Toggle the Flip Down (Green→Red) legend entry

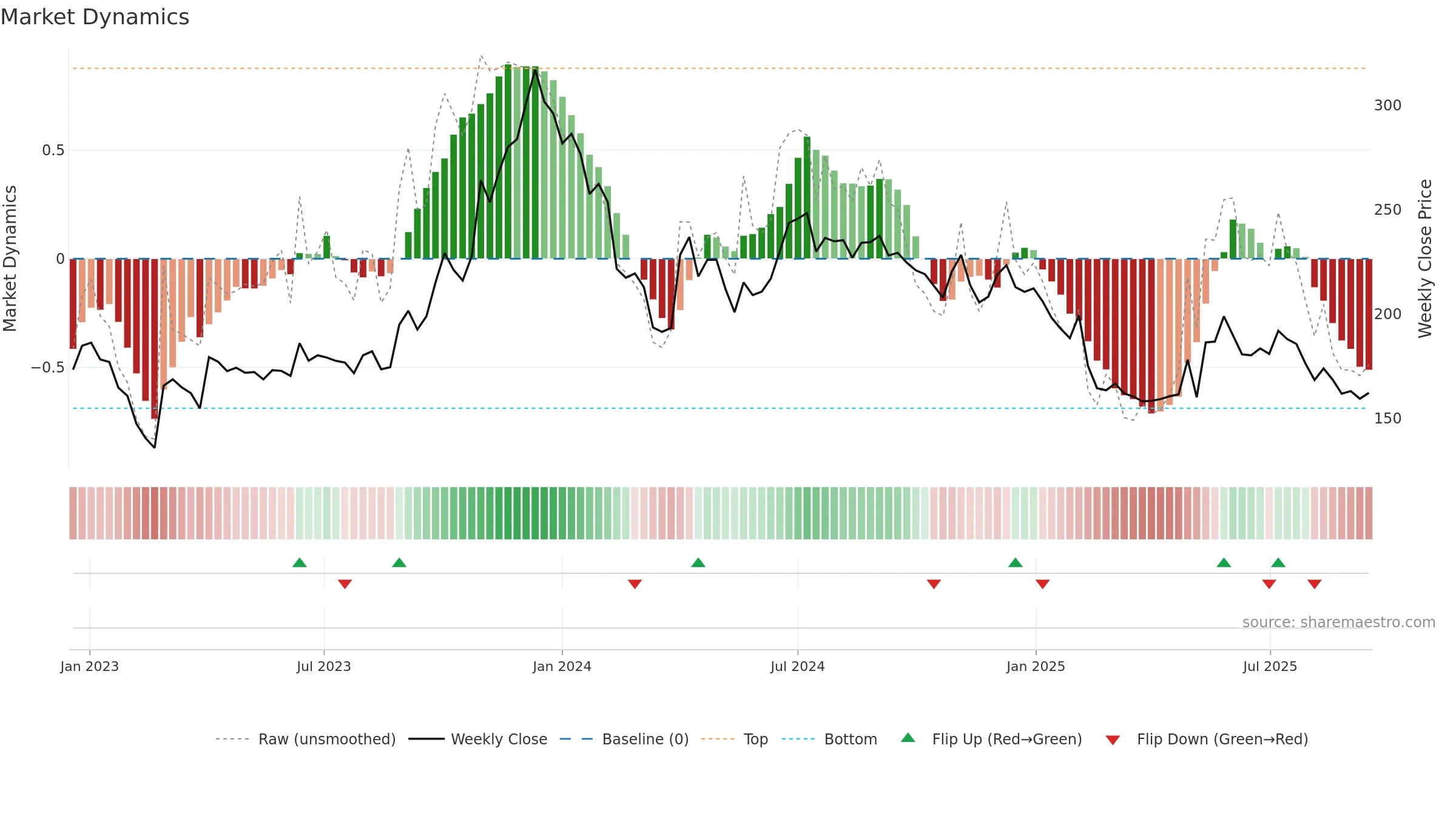click(x=1207, y=739)
